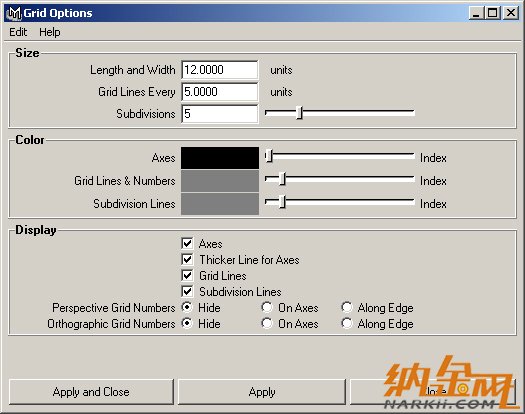This screenshot has width=525, height=414.
Task: Click the Subdivisions slider handle
Action: coord(300,113)
